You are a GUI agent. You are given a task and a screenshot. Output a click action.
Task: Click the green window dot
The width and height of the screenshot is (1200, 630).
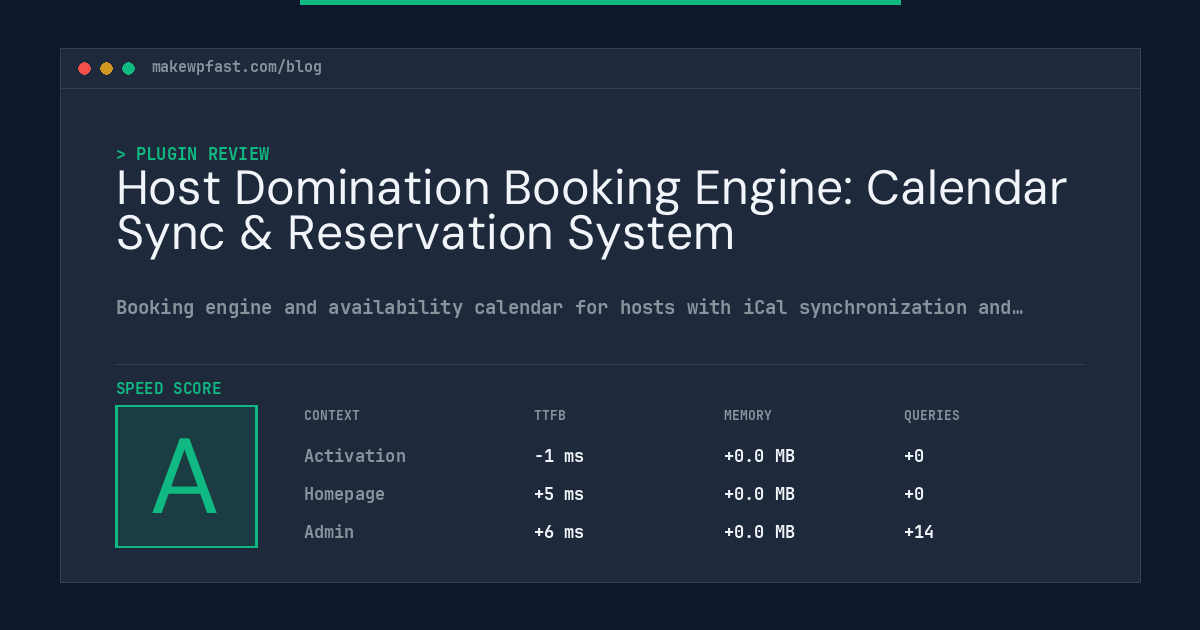129,68
